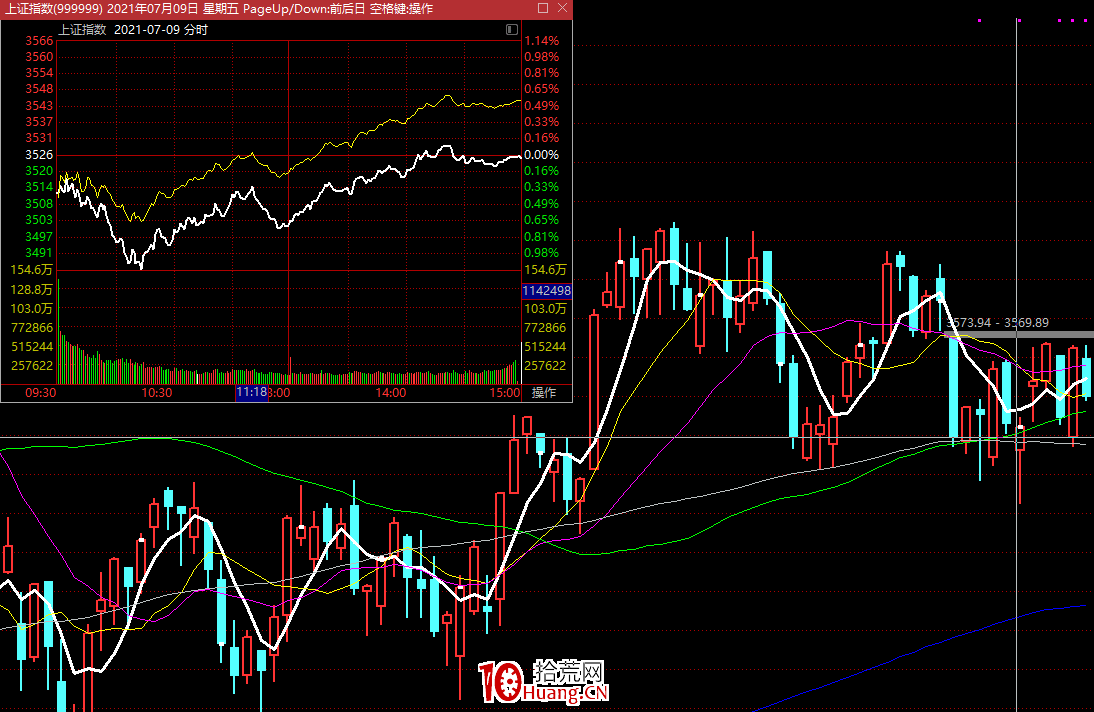Toggle the side panel icon beside 分时 header
This screenshot has width=1094, height=712.
[x=511, y=29]
